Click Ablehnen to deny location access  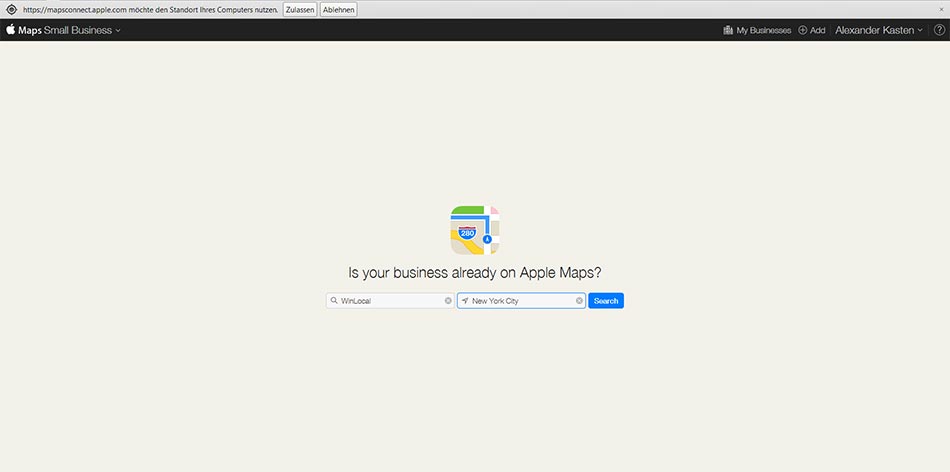coord(338,10)
